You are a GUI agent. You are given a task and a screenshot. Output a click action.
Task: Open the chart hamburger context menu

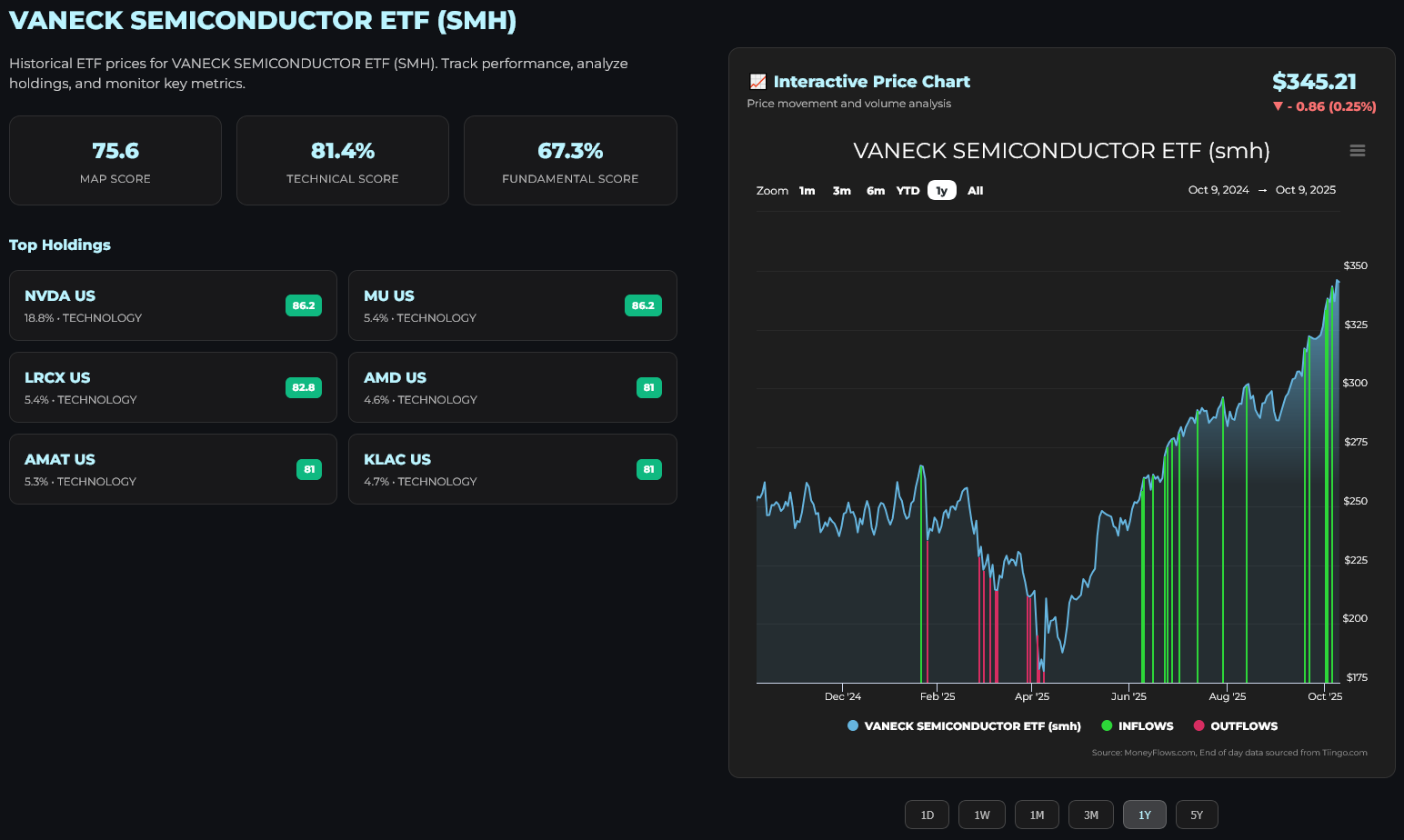point(1357,151)
